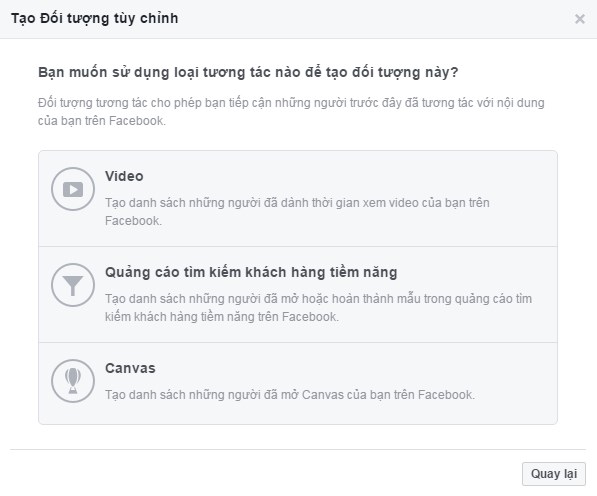Click the words của bạn trên Facebook in the intro

pyautogui.click(x=102, y=121)
